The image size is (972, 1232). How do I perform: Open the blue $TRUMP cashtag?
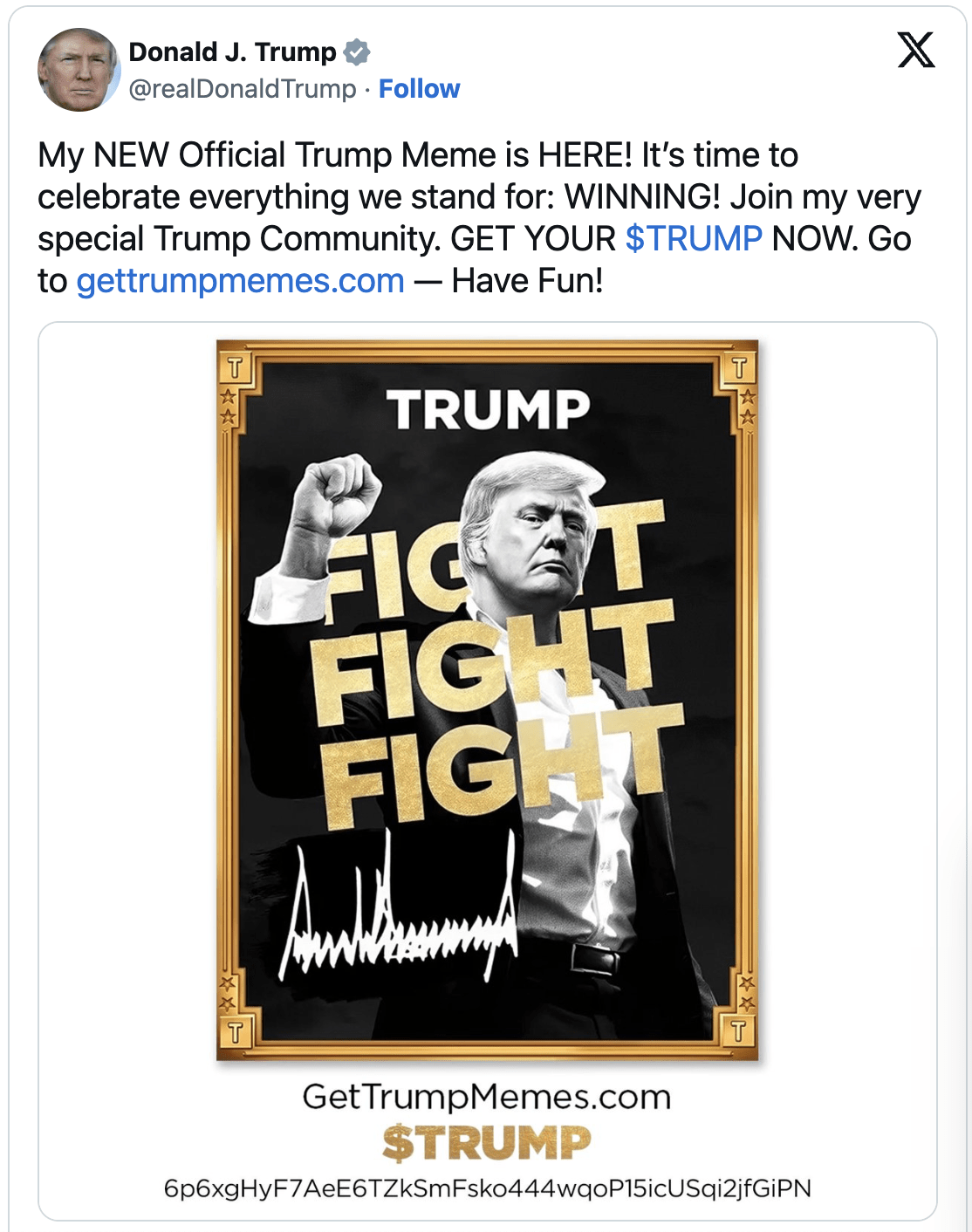[x=694, y=238]
